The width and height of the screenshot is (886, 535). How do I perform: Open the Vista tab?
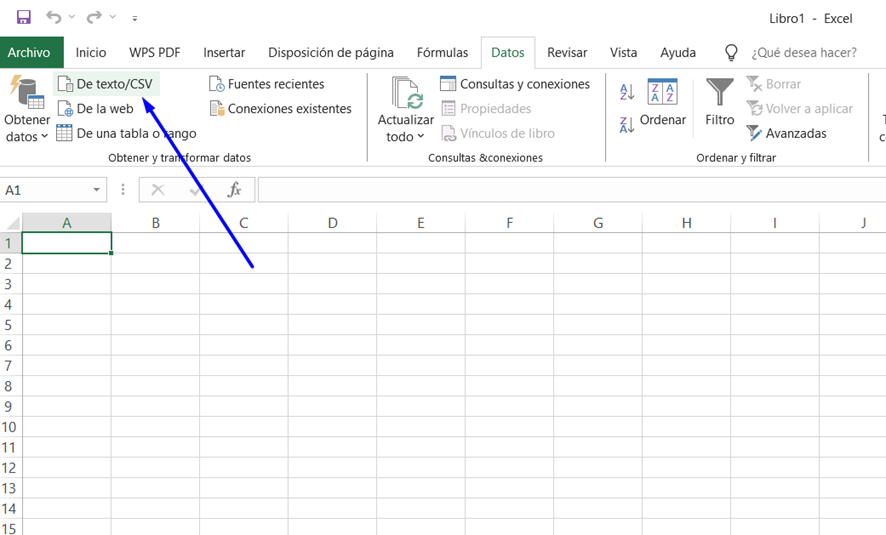pos(623,53)
